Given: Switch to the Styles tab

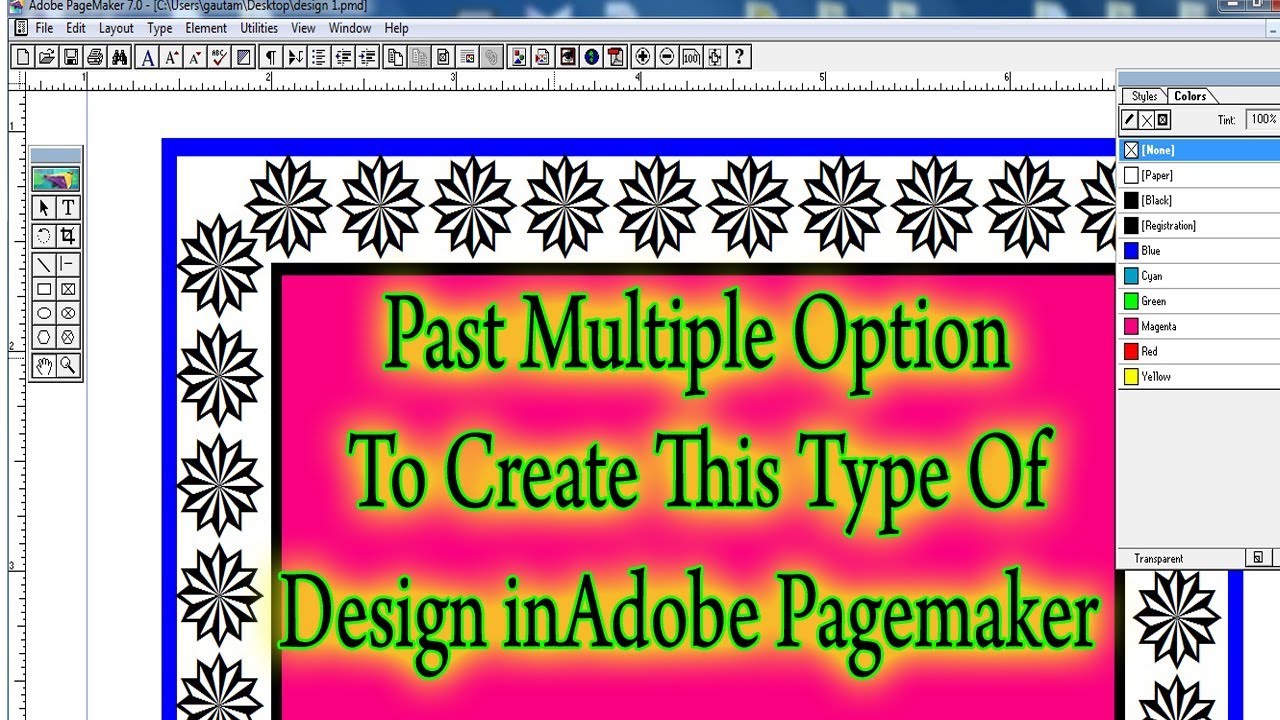Looking at the screenshot, I should tap(1144, 96).
